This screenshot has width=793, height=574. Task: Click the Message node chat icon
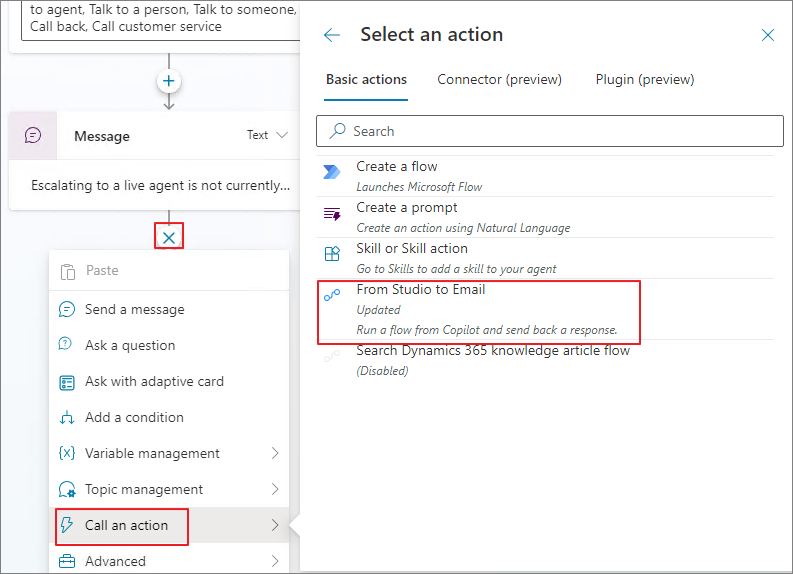click(33, 136)
